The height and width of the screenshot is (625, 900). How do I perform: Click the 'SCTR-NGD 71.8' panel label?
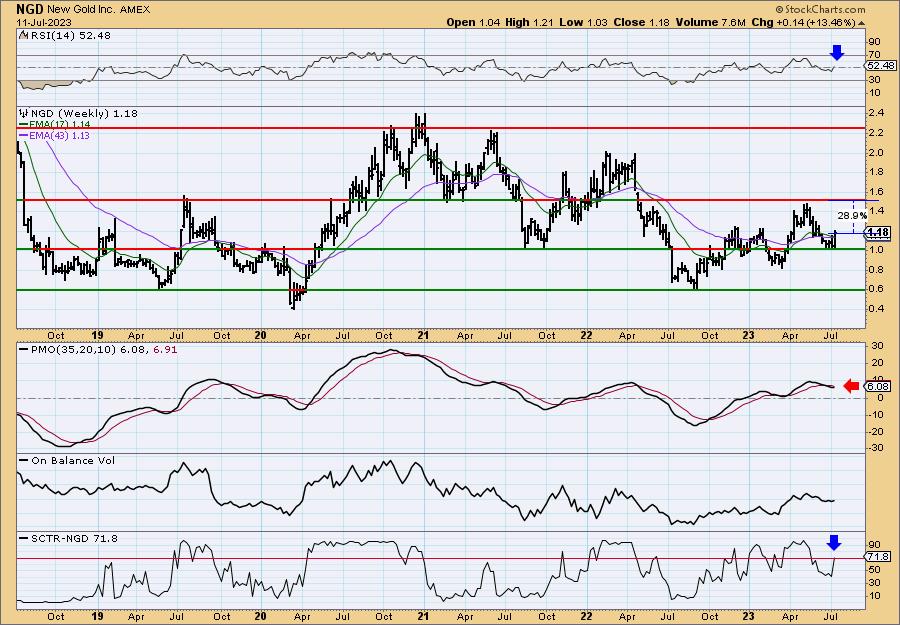[x=68, y=538]
